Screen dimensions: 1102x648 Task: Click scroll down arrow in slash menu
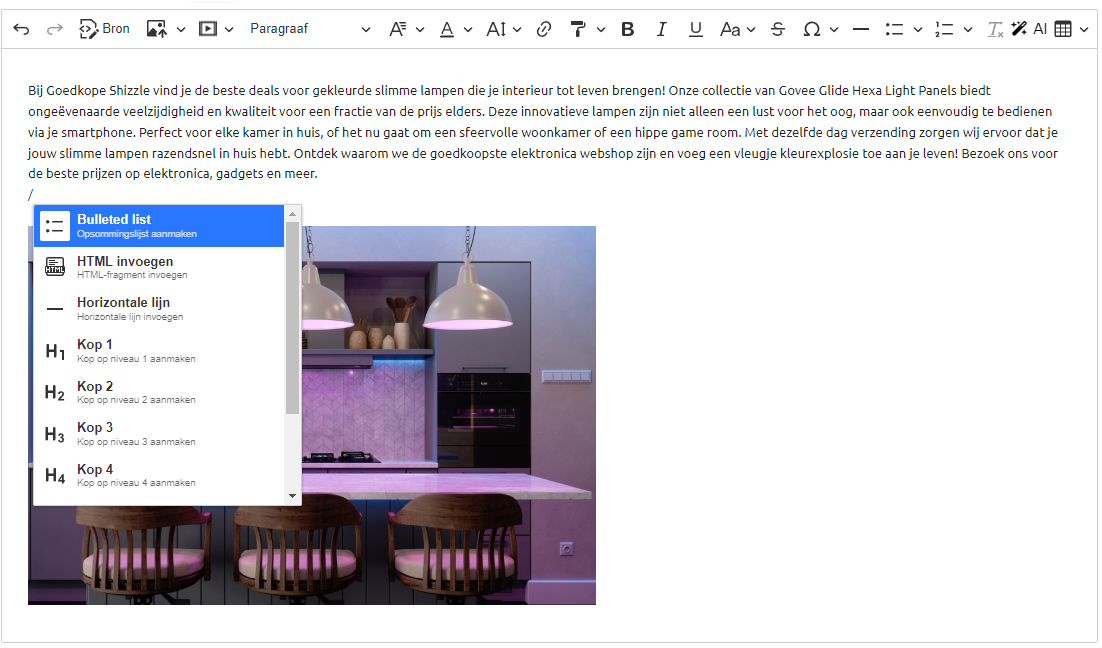[x=293, y=495]
